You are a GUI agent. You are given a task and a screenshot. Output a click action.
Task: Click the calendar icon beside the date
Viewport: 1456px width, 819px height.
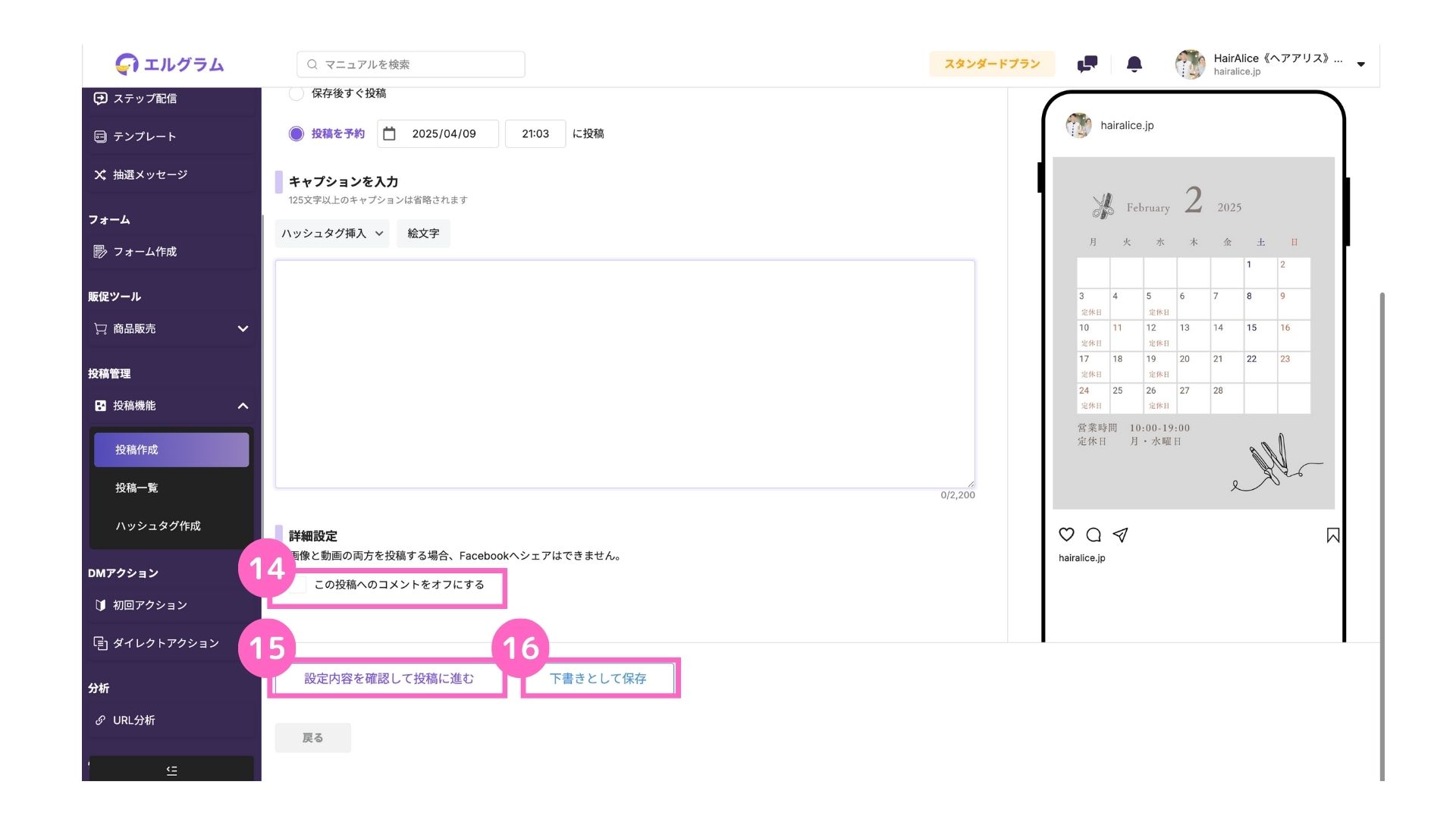pos(389,133)
